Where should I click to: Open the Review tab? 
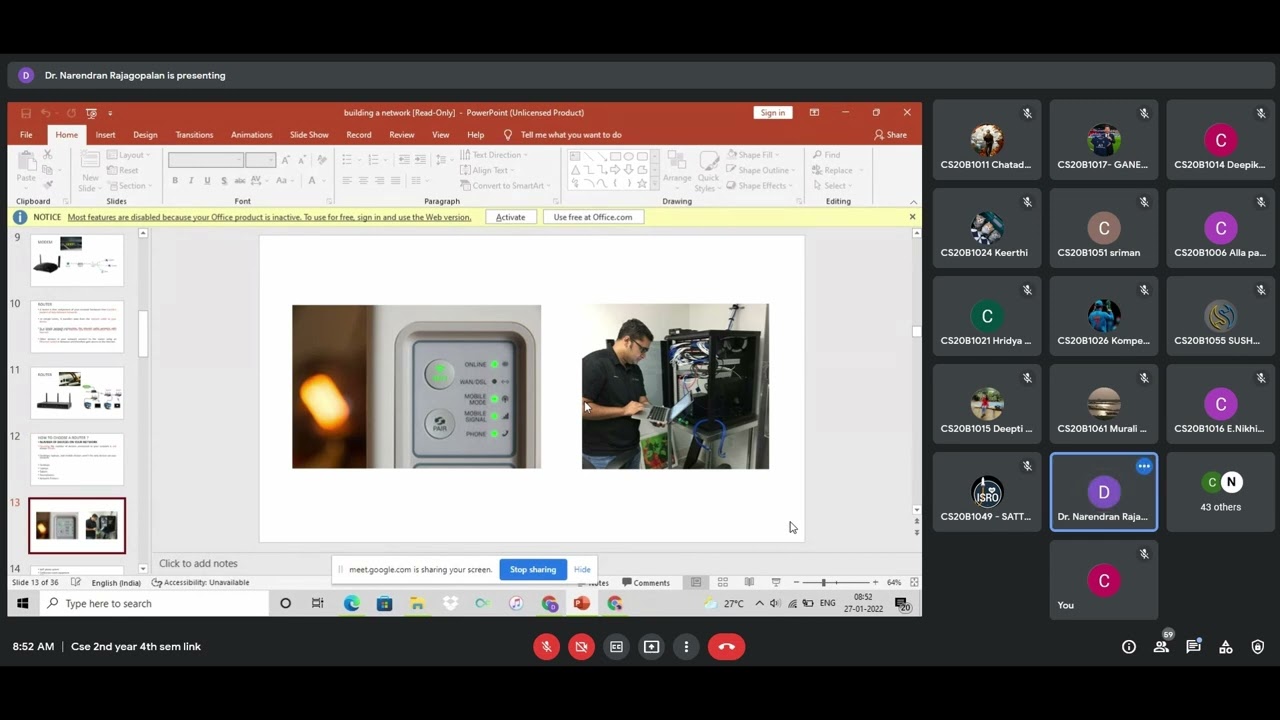pos(401,135)
